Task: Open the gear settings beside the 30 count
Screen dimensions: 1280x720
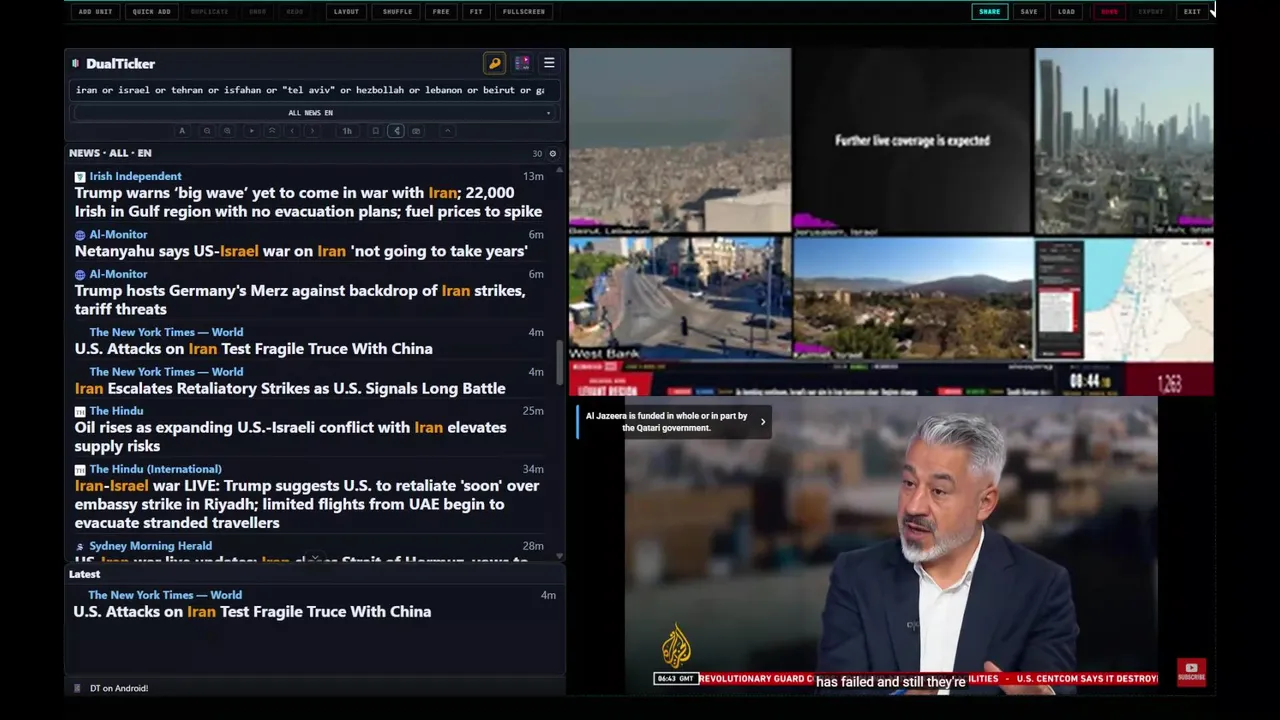Action: coord(552,154)
